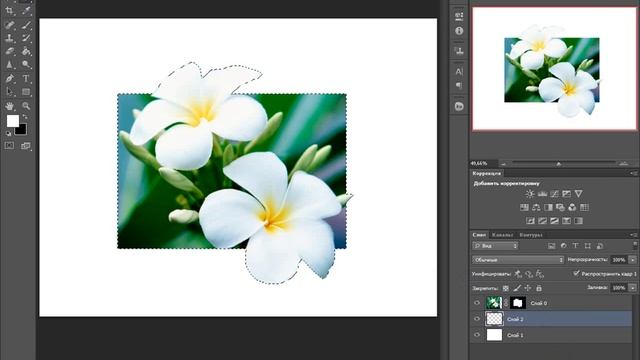Viewport: 640px width, 360px height.
Task: Switch to the Channels tab
Action: coord(502,235)
